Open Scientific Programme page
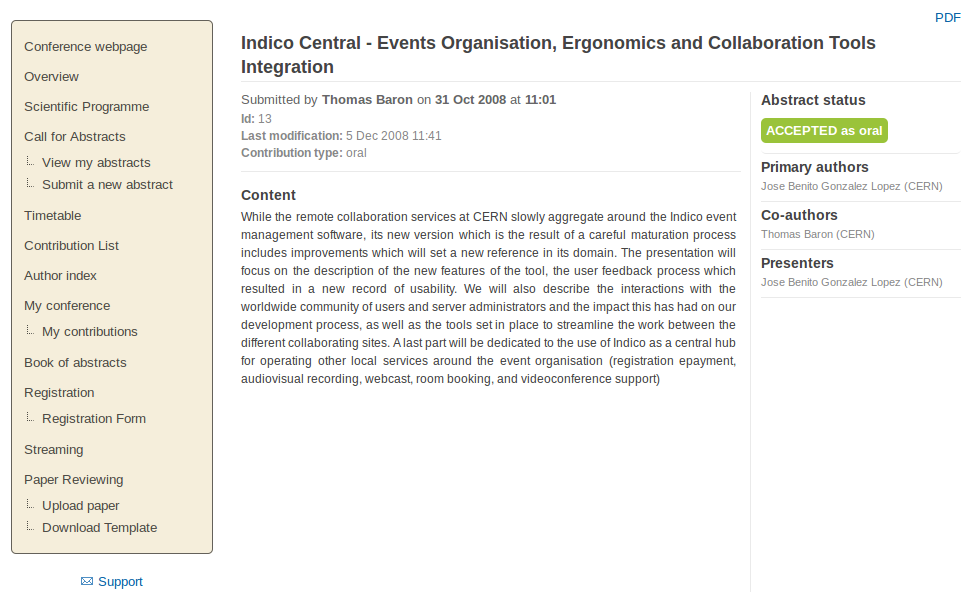 point(87,107)
